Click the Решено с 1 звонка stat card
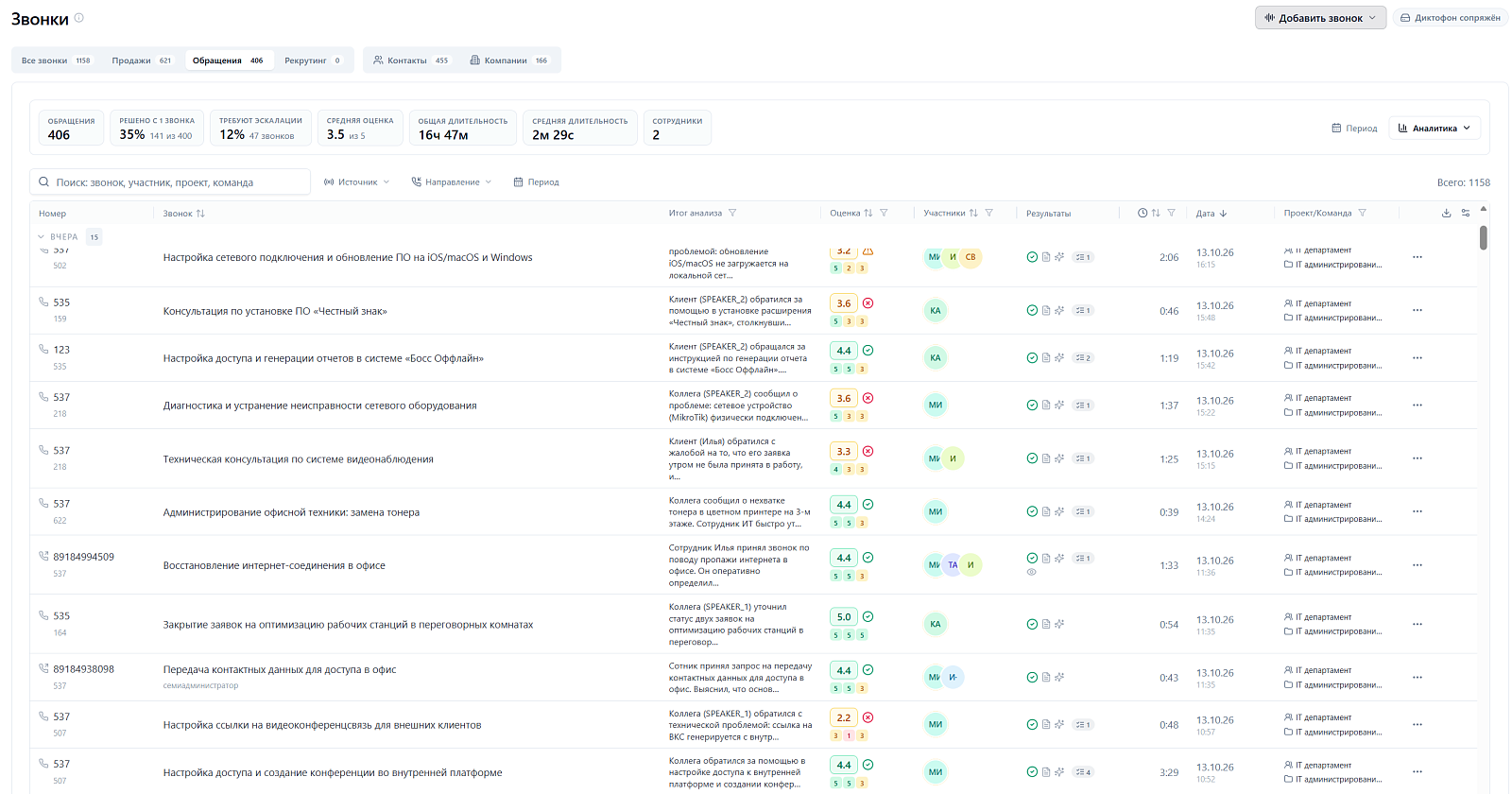Viewport: 1512px width, 794px height. 157,128
